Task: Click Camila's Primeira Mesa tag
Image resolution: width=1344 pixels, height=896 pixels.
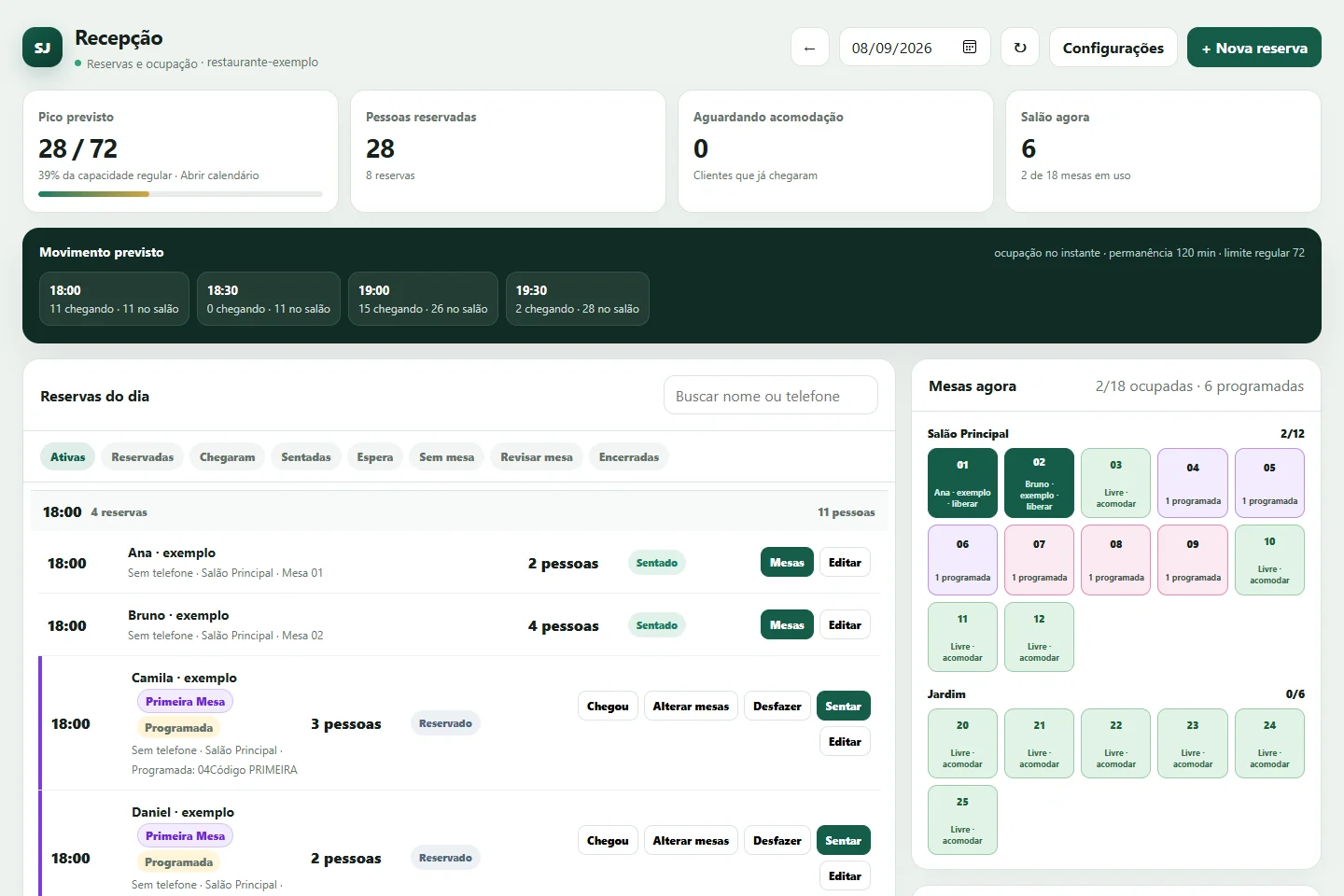Action: click(x=185, y=702)
